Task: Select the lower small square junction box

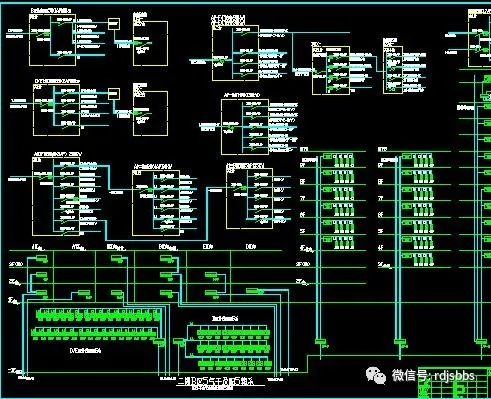Action: 114,94
